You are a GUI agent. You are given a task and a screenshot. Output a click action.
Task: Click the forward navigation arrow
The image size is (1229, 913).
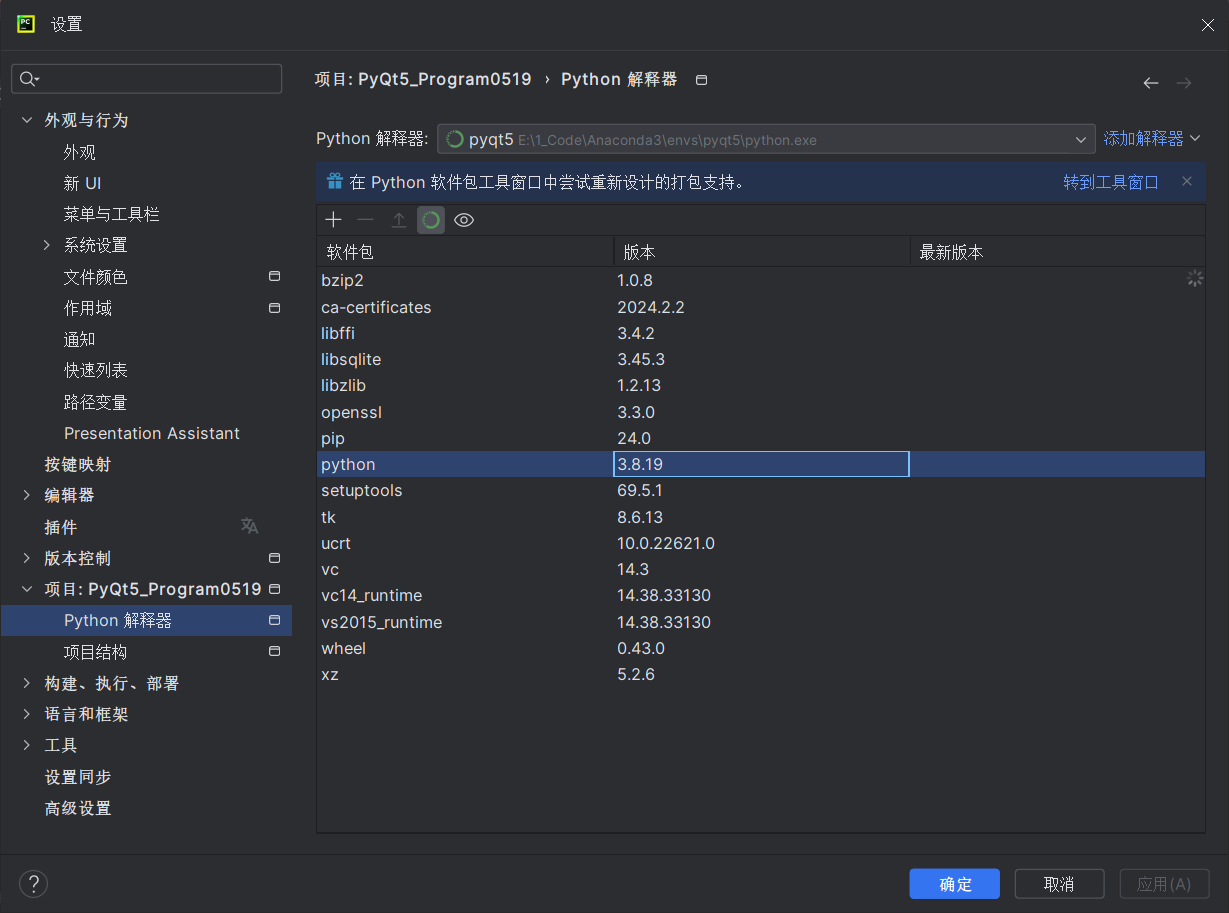[1184, 83]
